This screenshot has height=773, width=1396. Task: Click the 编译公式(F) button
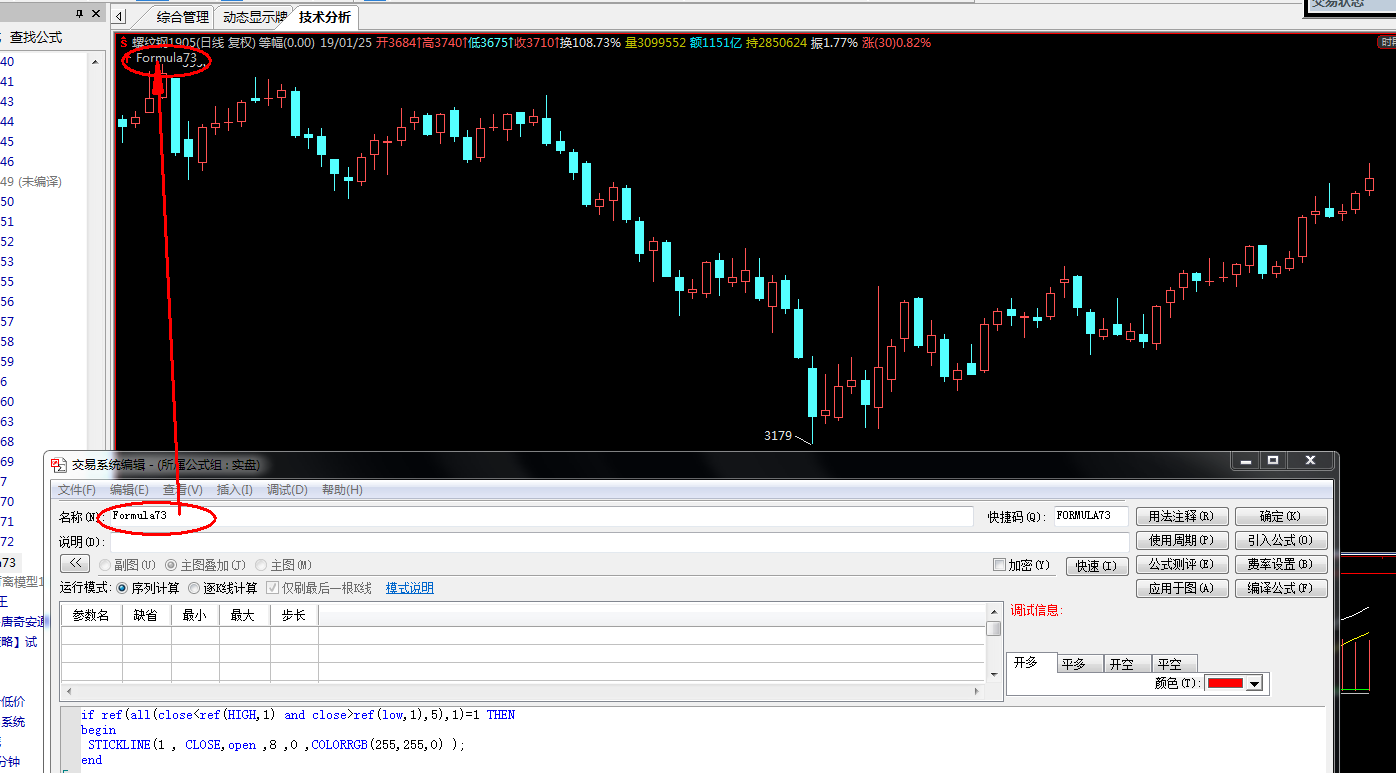tap(1281, 589)
